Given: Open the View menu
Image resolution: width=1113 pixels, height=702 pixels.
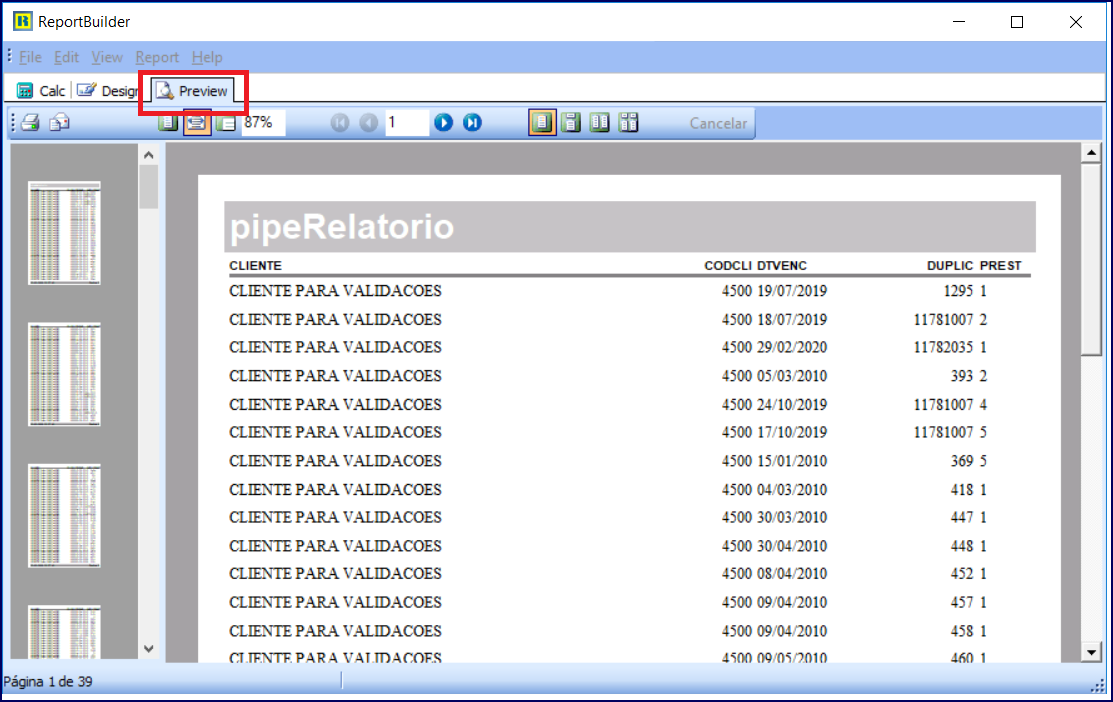Looking at the screenshot, I should (107, 57).
